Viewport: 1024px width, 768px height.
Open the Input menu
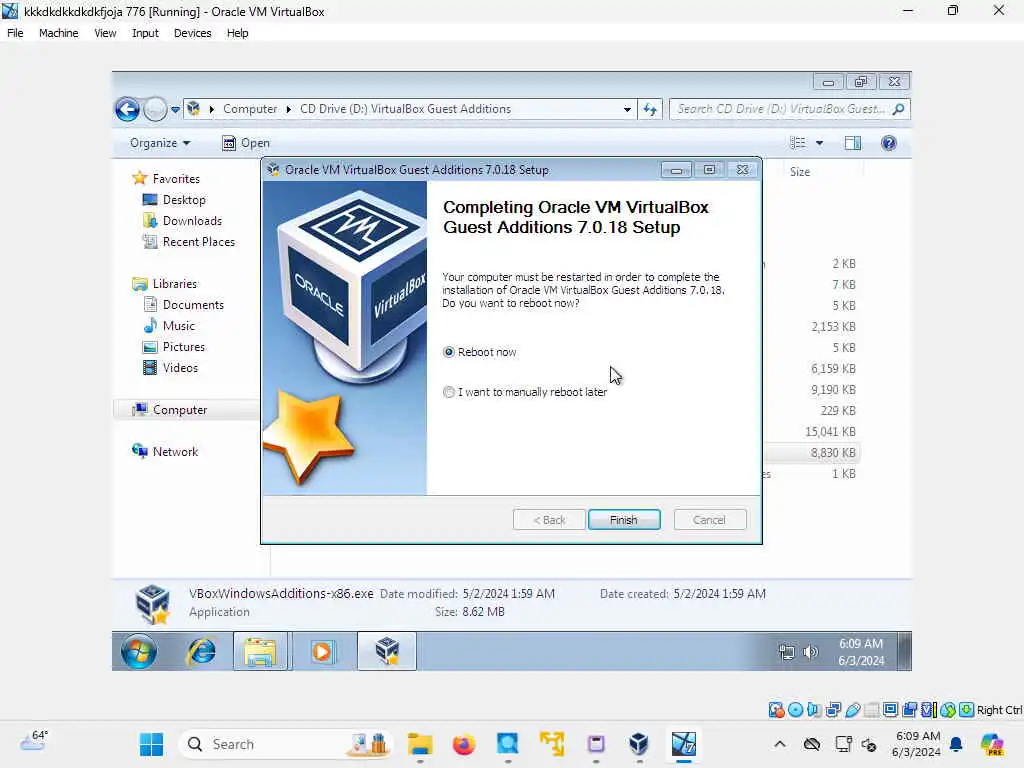(145, 33)
